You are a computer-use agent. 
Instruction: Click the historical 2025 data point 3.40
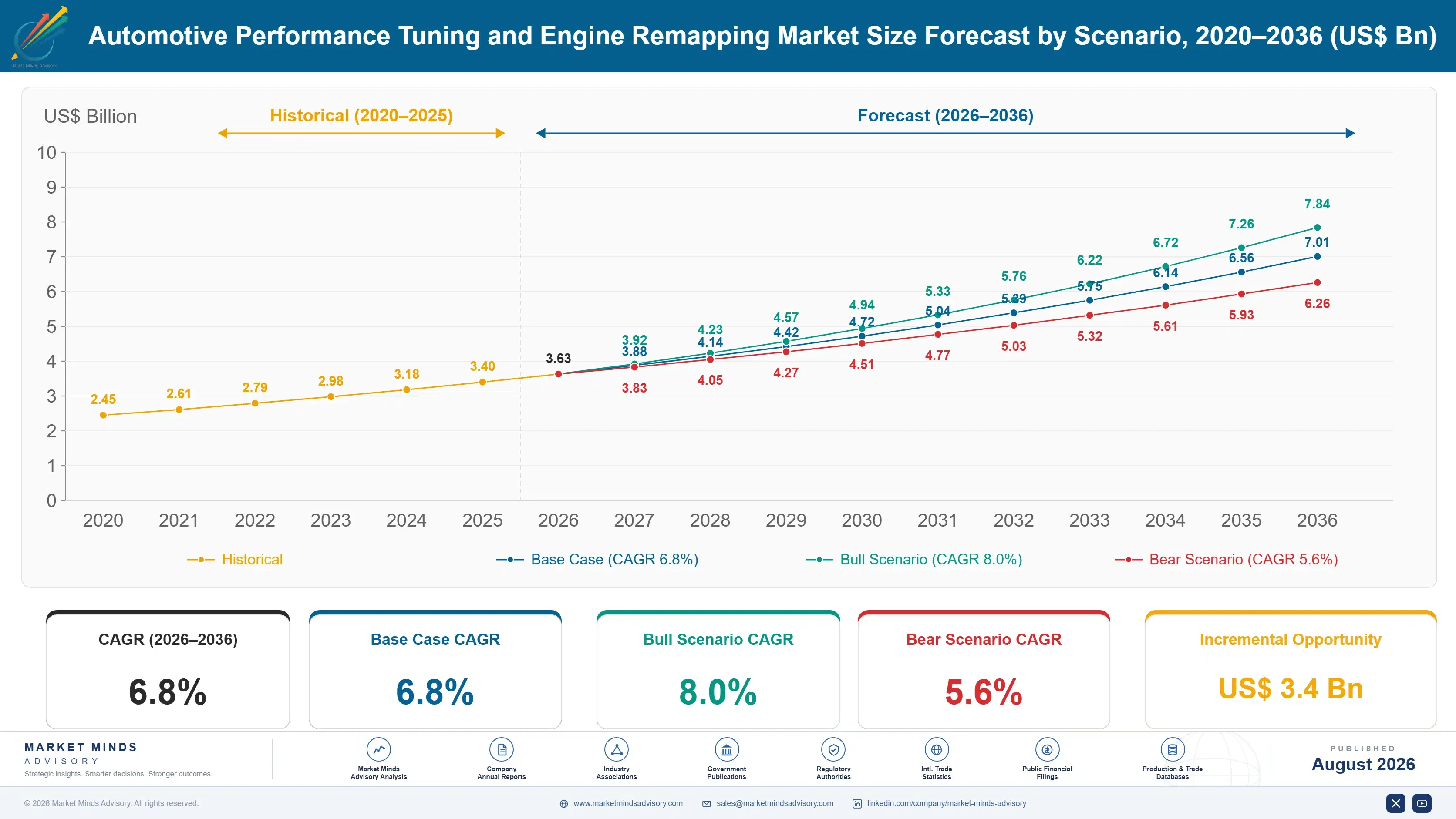coord(483,383)
